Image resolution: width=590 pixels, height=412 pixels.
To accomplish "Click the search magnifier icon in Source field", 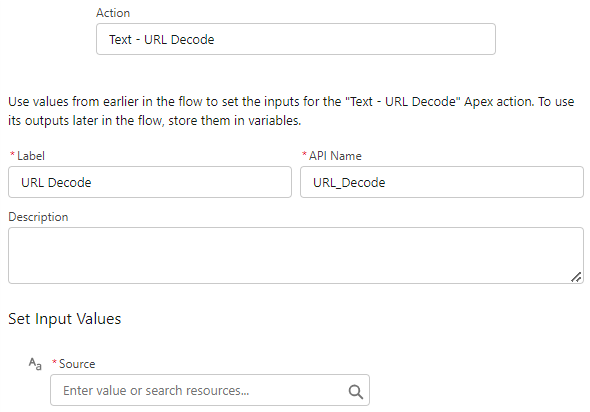I will (x=356, y=392).
